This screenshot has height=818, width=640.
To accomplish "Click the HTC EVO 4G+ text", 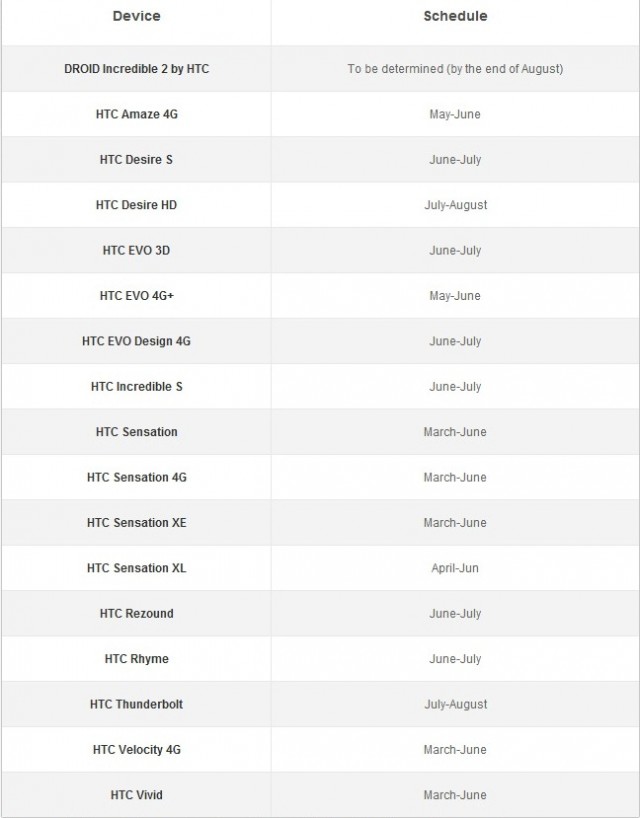I will [x=137, y=296].
